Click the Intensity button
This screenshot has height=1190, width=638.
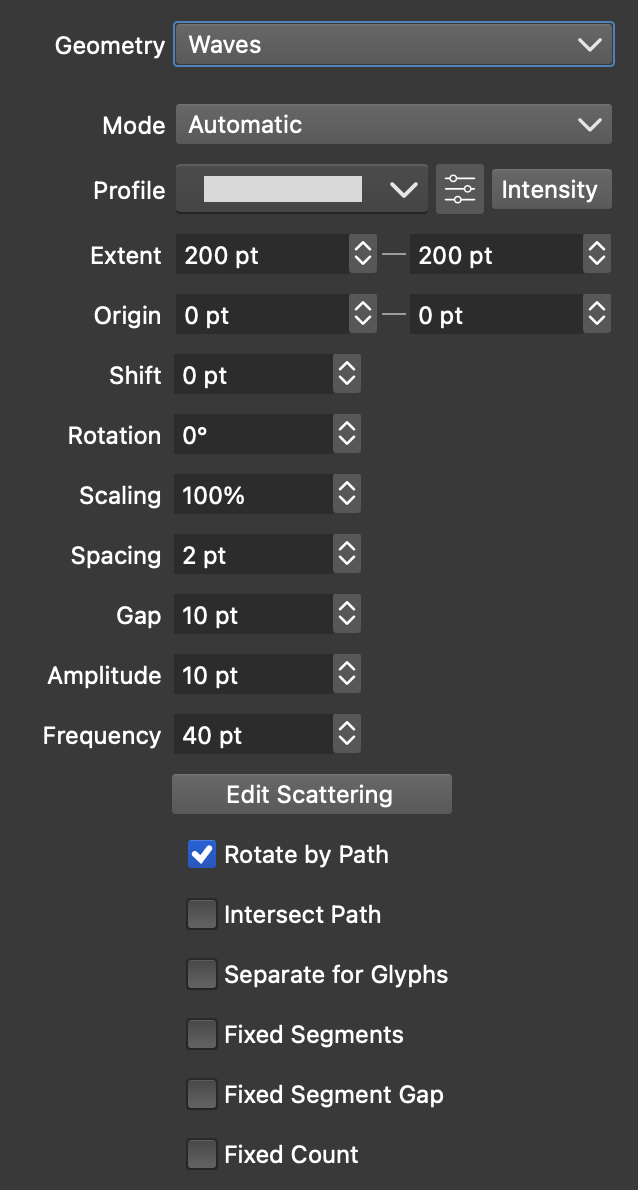click(x=549, y=189)
